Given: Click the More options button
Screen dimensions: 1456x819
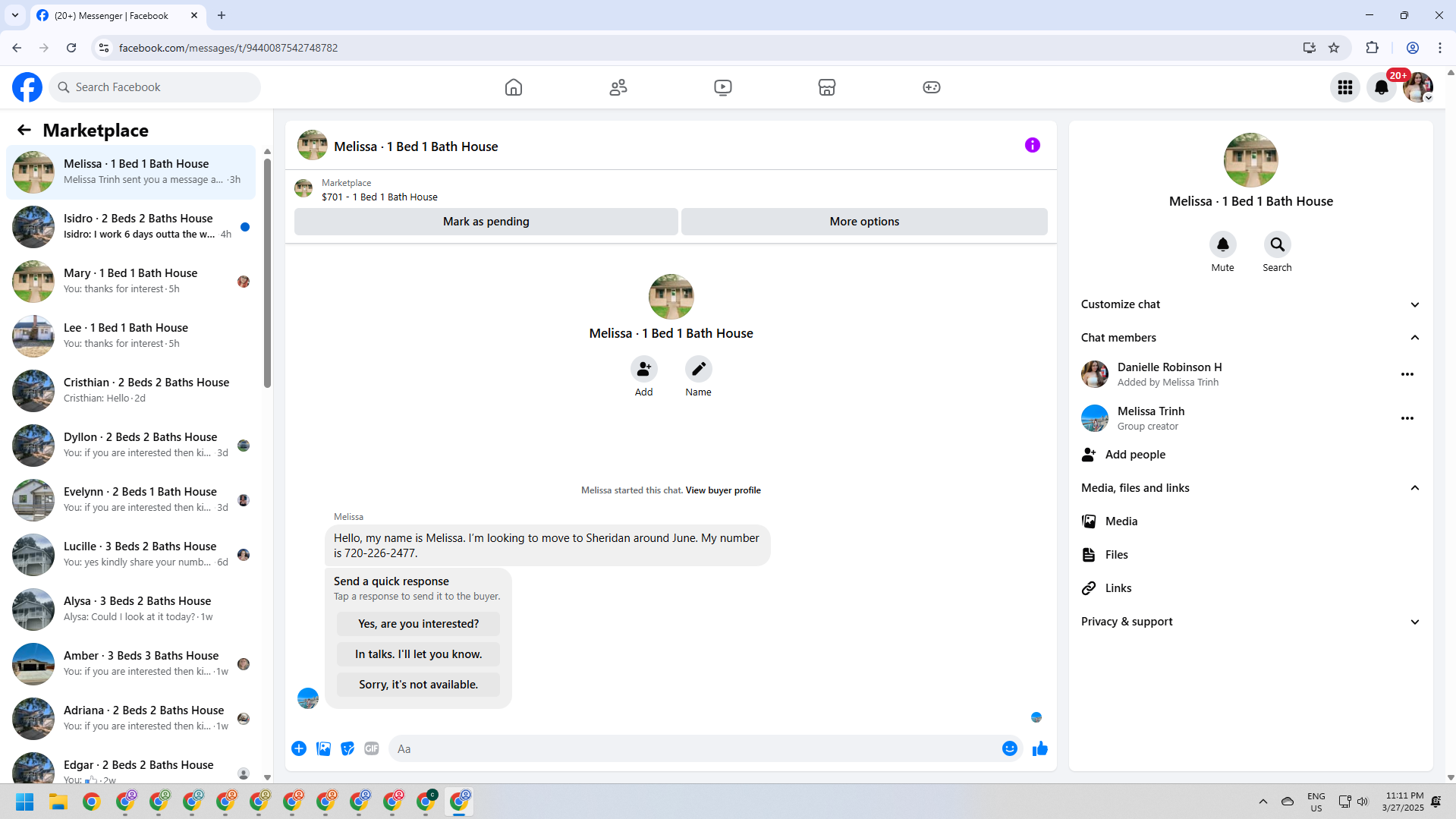Looking at the screenshot, I should click(x=864, y=222).
